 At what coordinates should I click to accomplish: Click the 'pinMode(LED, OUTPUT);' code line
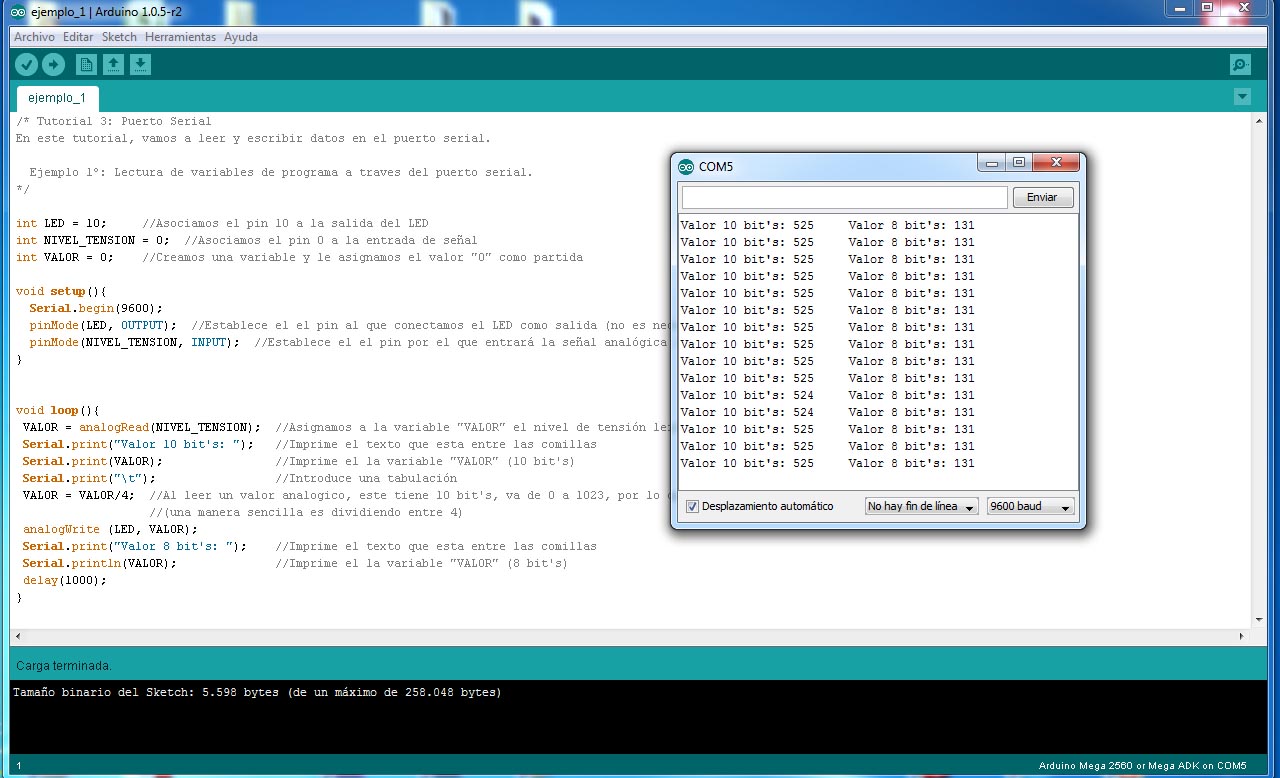tap(103, 325)
